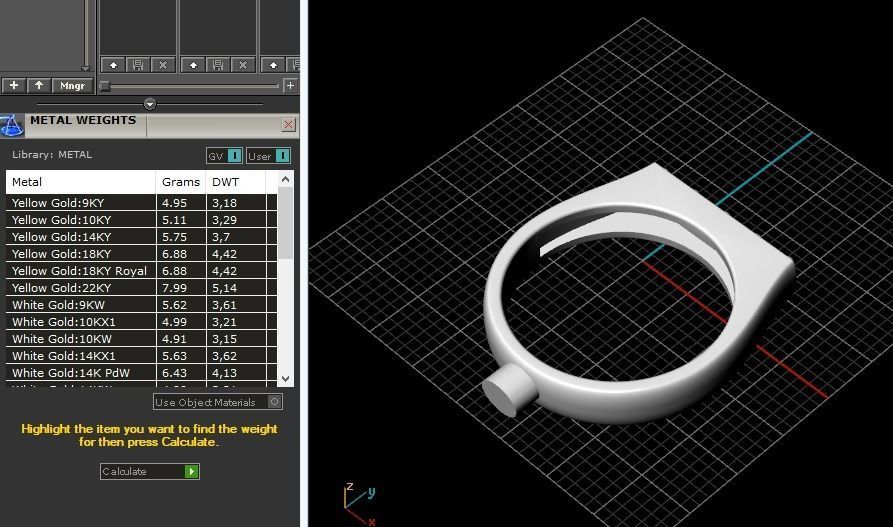Click the Metal Weights scale icon
This screenshot has height=527, width=893.
11,125
